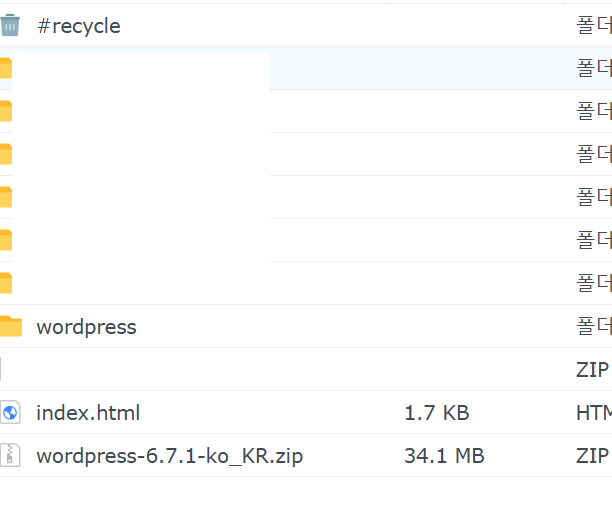
Task: Click the 1.7 KB size cell
Action: (x=437, y=413)
